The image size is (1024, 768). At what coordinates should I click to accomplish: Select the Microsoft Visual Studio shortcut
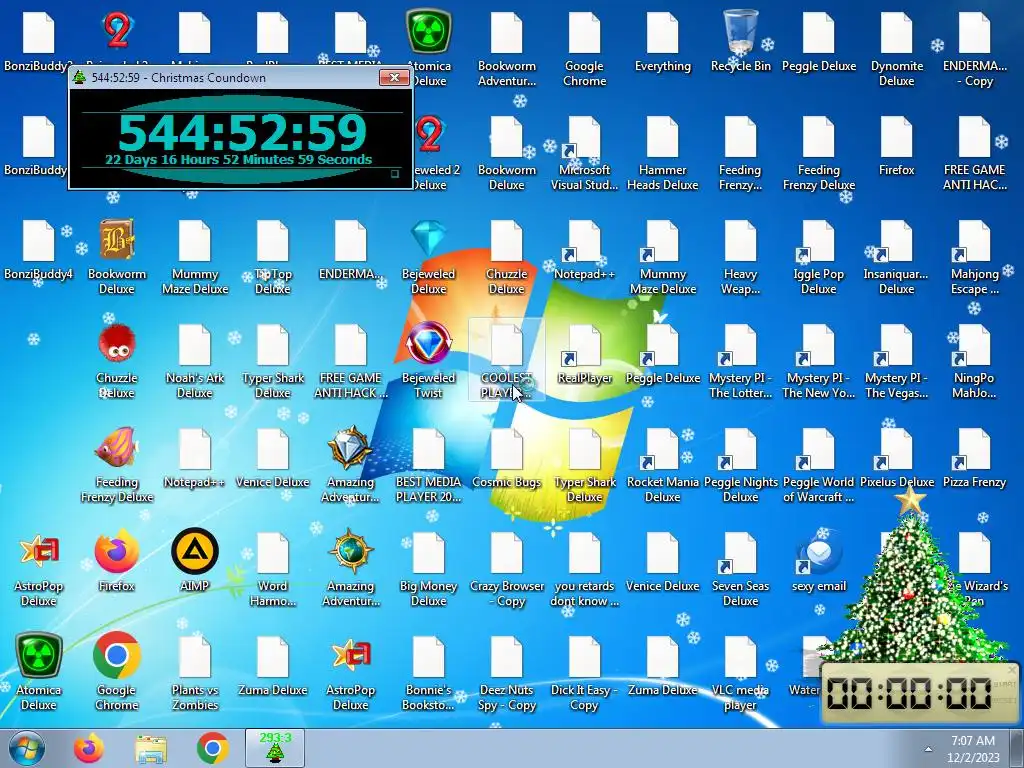tap(584, 153)
